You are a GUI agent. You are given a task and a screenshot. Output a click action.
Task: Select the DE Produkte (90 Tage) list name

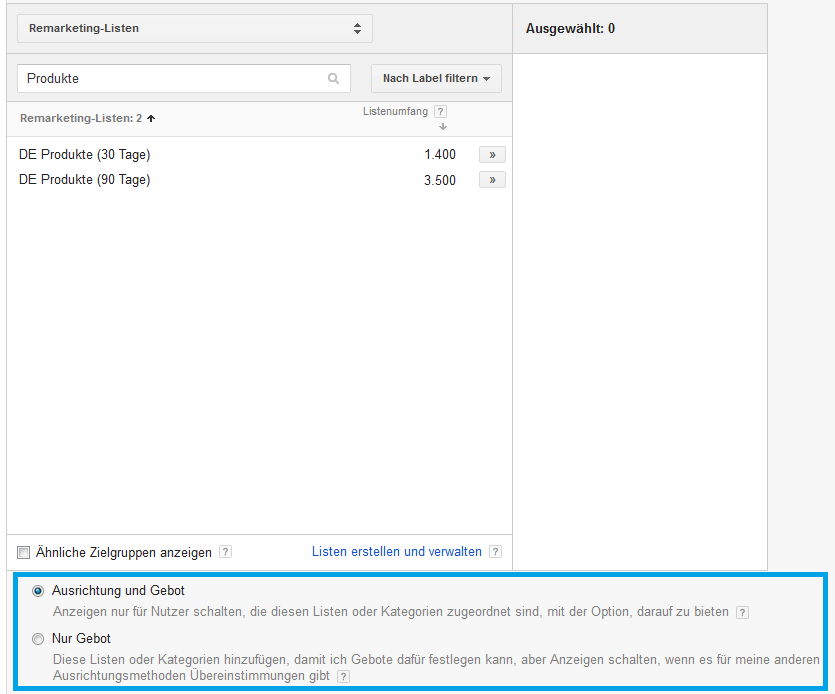(85, 180)
